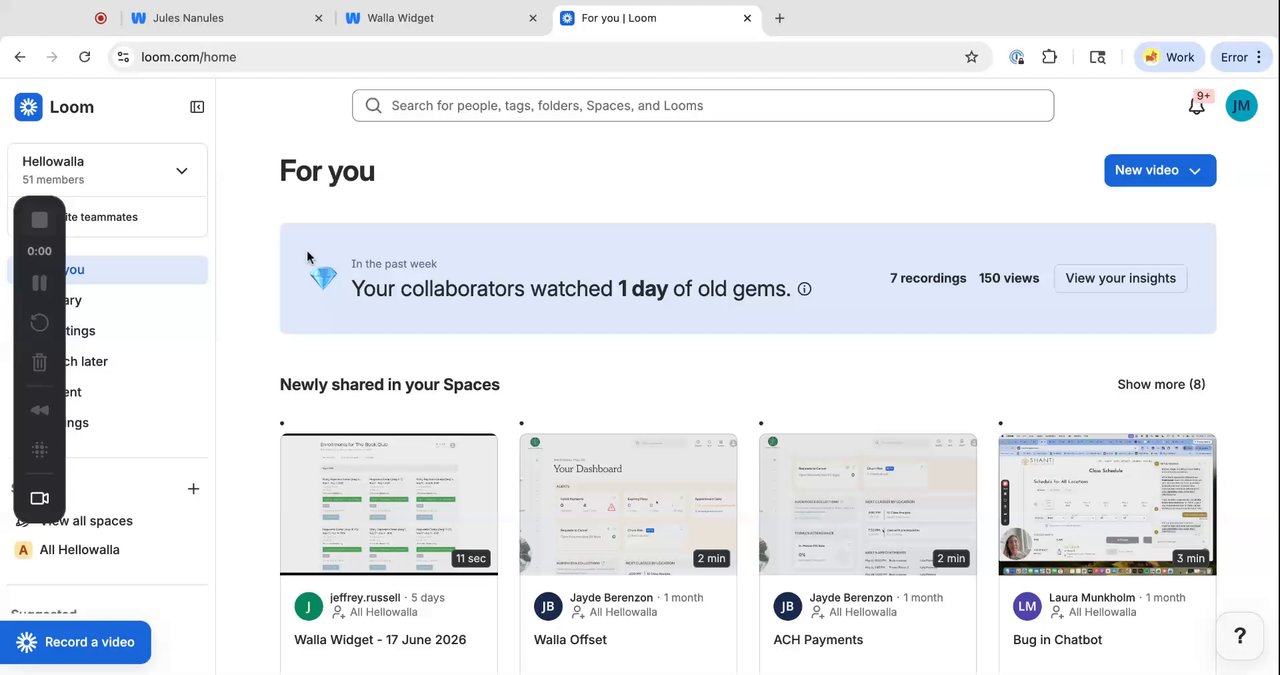Open Chrome three-dot menu
This screenshot has width=1280, height=675.
1258,57
